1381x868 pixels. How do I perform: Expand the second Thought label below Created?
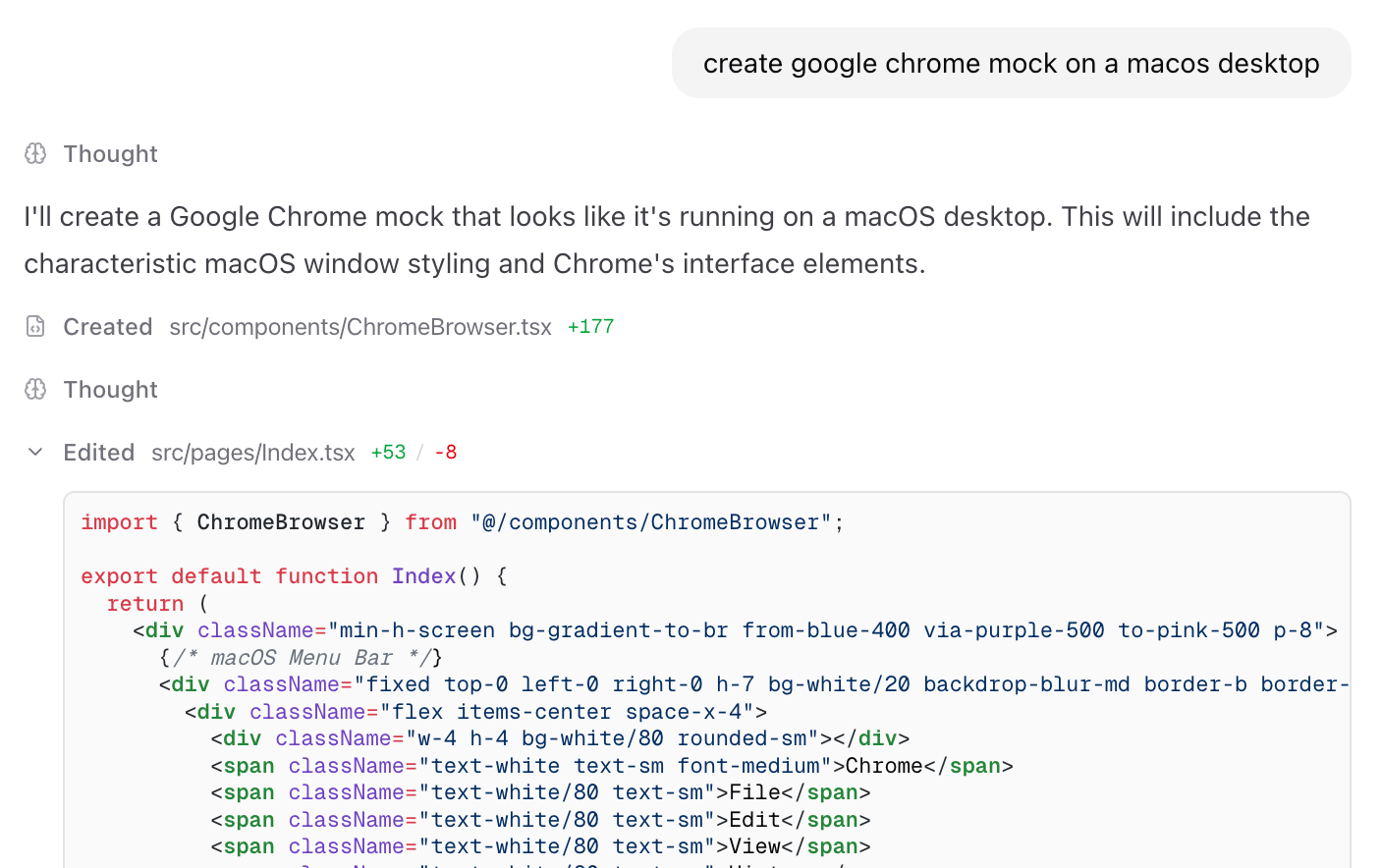(110, 390)
